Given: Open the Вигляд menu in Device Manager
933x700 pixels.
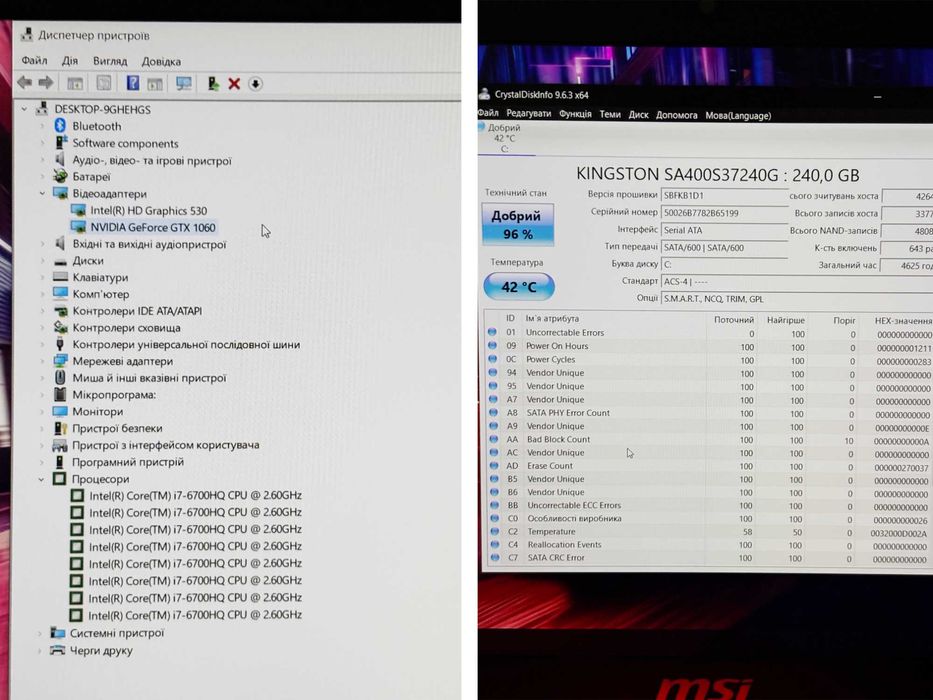Looking at the screenshot, I should (x=110, y=61).
